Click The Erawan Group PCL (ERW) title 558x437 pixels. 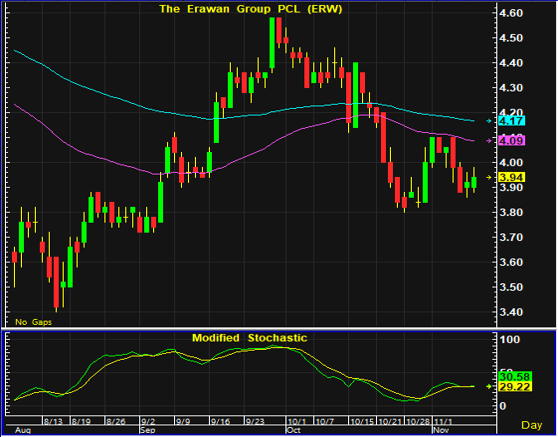pos(251,9)
